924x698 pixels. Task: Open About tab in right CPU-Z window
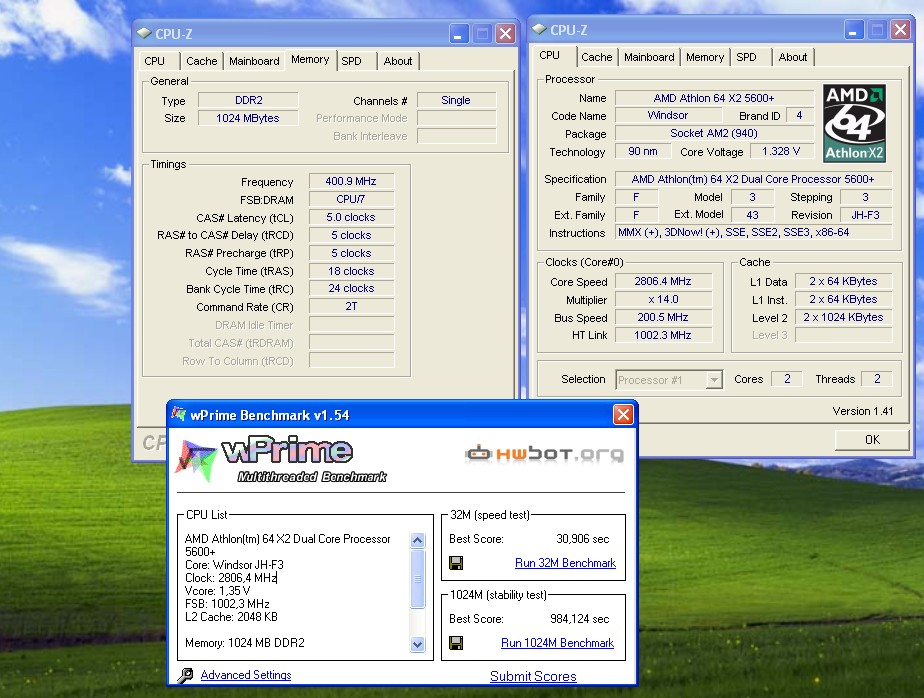coord(793,57)
